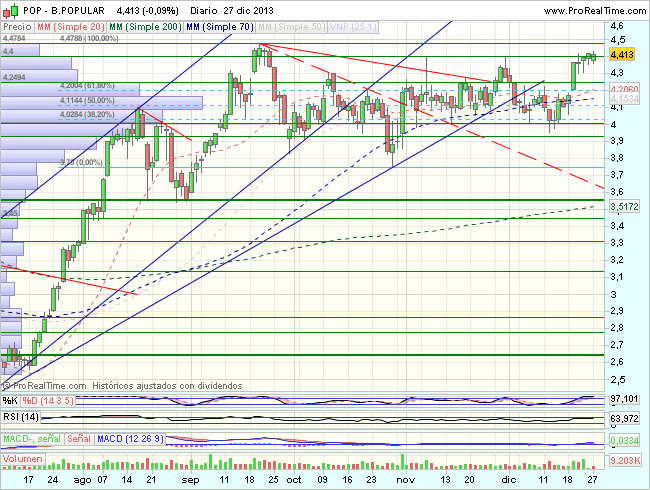Open the MM (Simple 20) indicator settings

70,27
